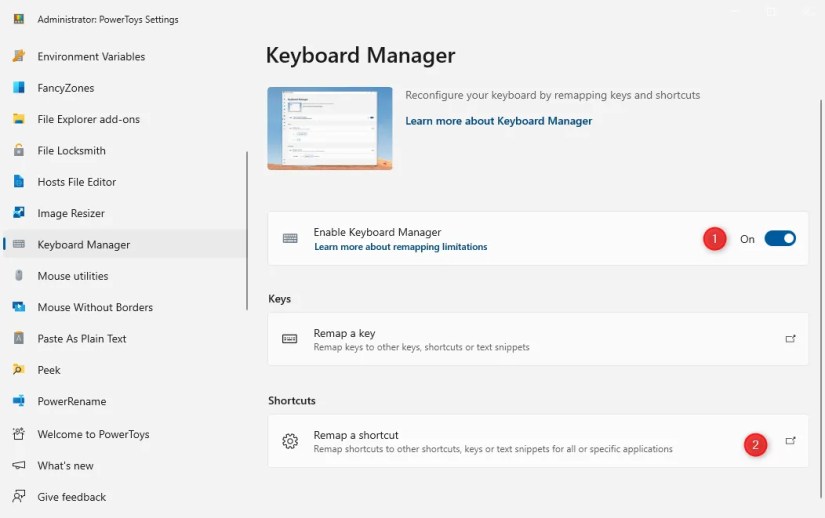Image resolution: width=825 pixels, height=518 pixels.
Task: Click the sidebar vertical scrollbar
Action: [246, 230]
